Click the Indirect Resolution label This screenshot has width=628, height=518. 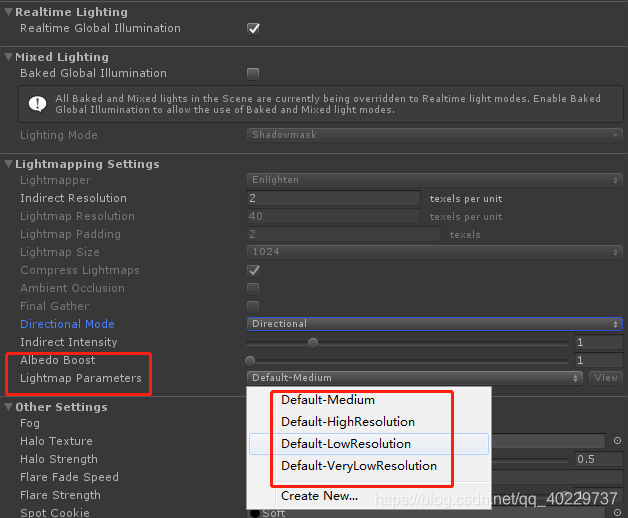[x=73, y=198]
